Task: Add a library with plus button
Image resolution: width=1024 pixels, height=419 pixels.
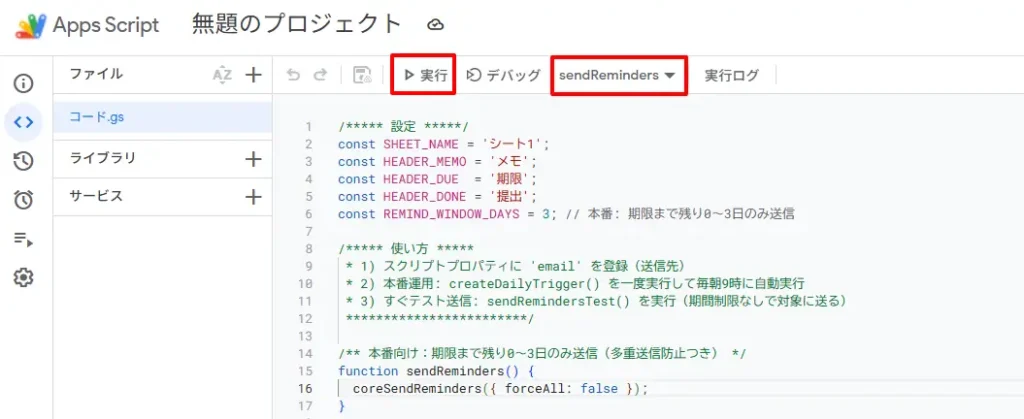Action: click(254, 158)
